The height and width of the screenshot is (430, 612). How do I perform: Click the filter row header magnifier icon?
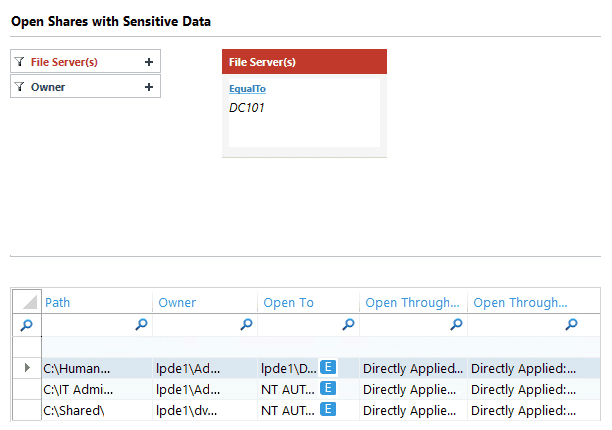(27, 325)
